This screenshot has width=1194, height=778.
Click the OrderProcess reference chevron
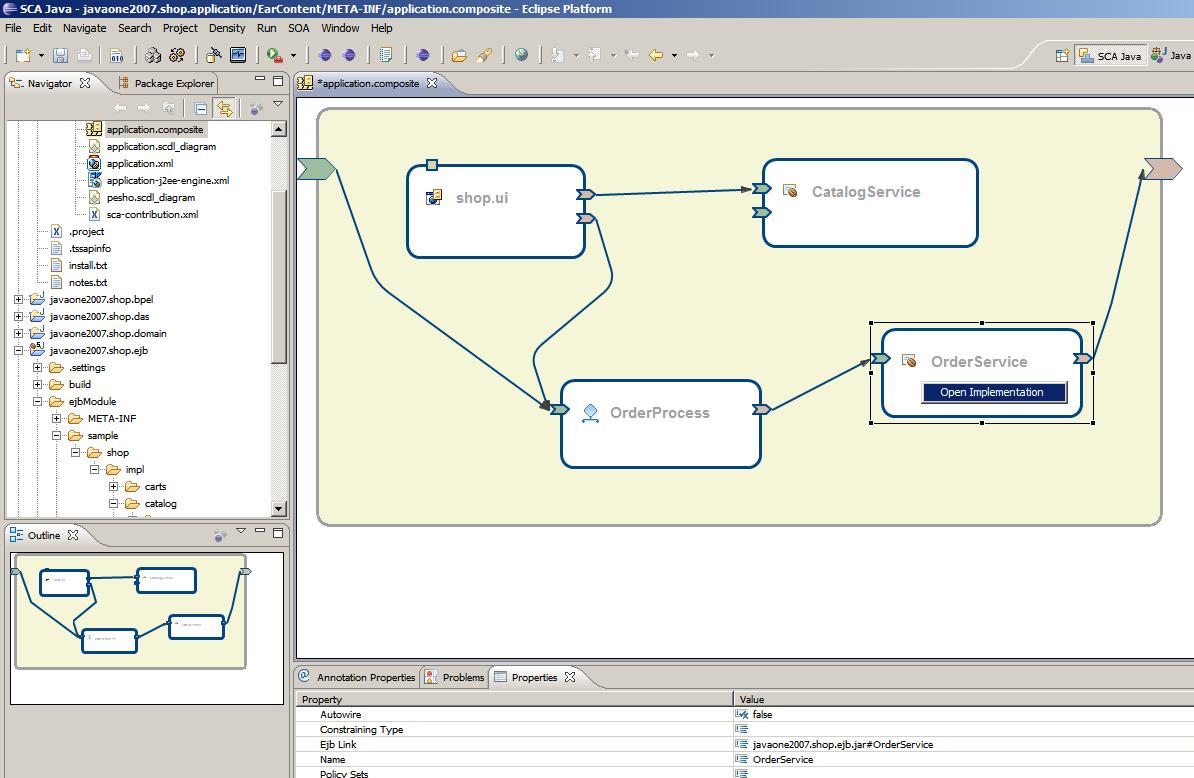point(761,410)
